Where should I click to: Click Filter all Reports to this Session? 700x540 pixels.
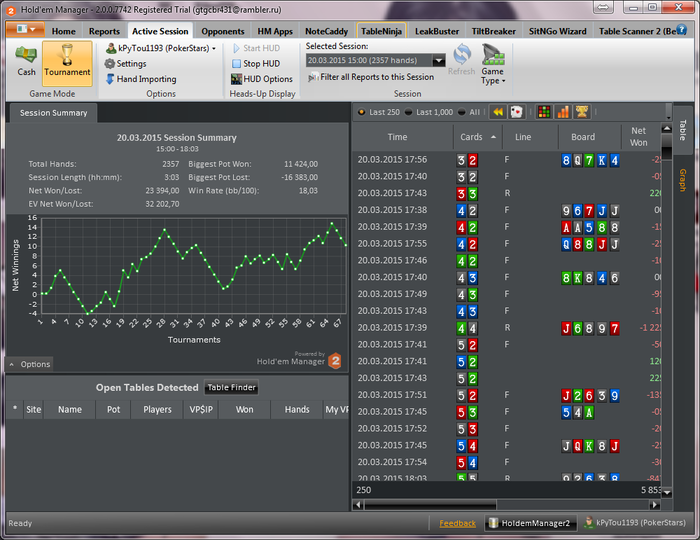click(x=371, y=77)
